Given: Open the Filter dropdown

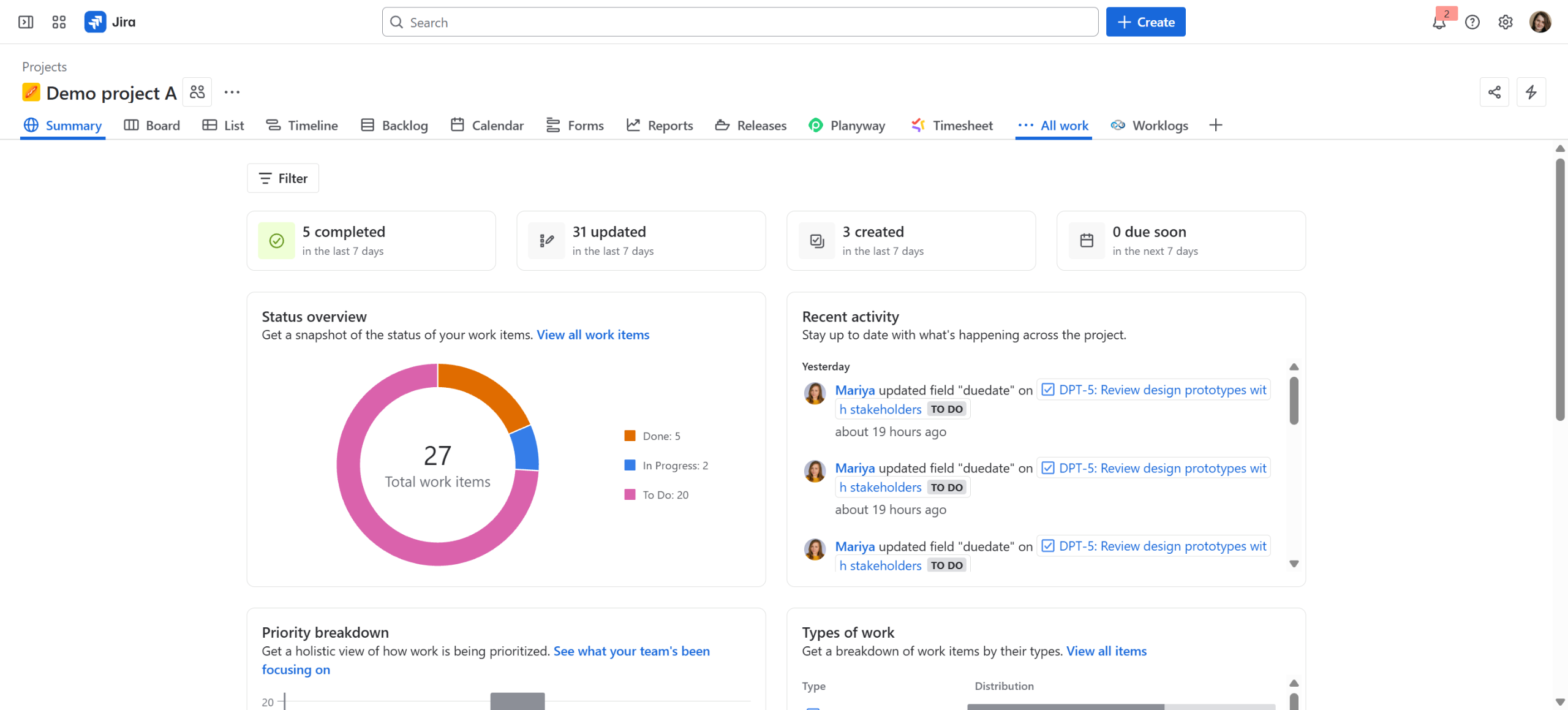Looking at the screenshot, I should pos(283,178).
